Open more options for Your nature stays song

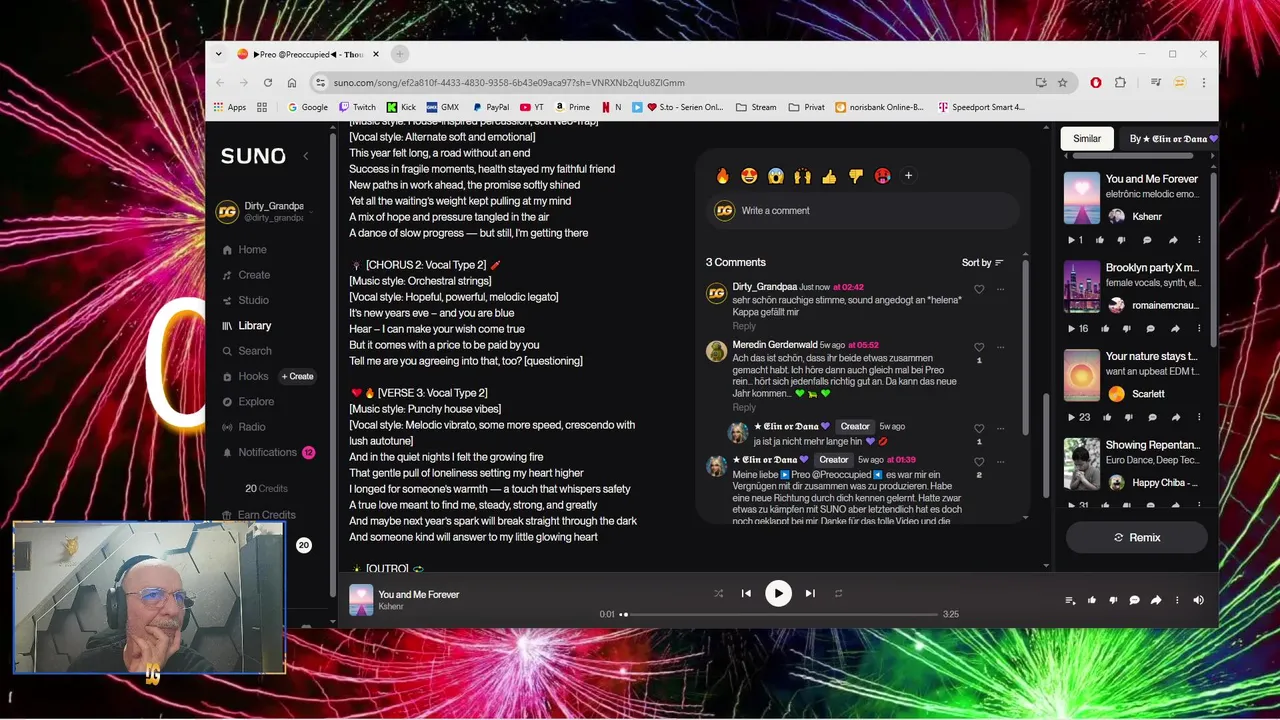click(x=1199, y=418)
